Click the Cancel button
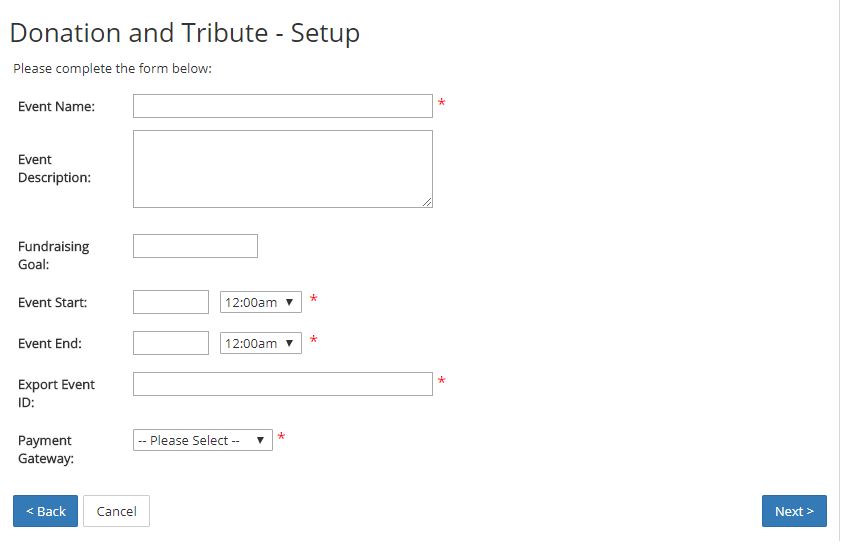Screen dimensions: 843x556 tap(116, 511)
